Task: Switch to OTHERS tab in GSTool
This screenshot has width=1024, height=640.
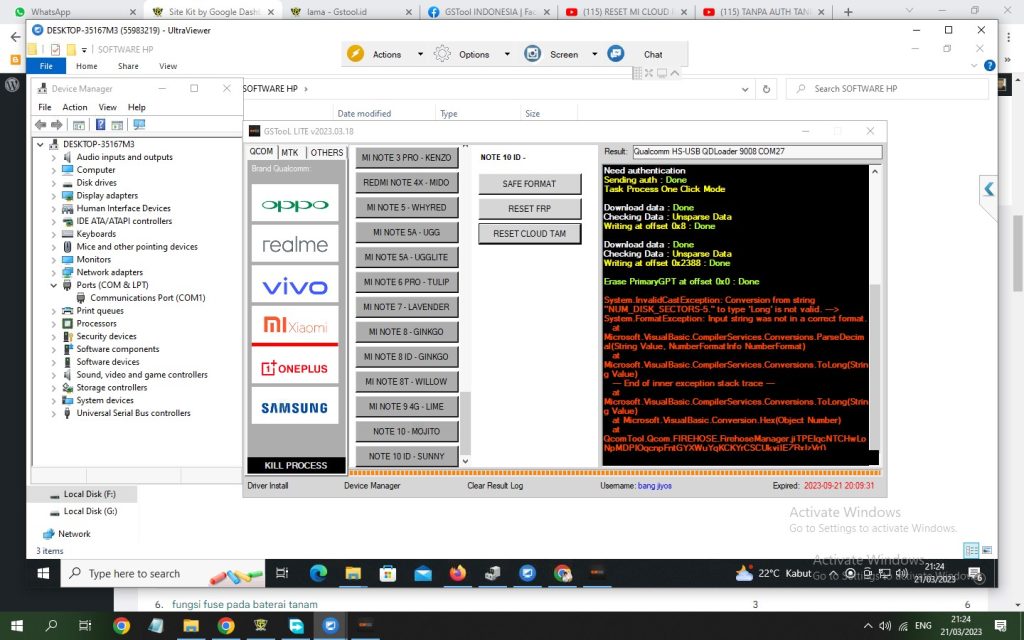Action: click(x=327, y=152)
